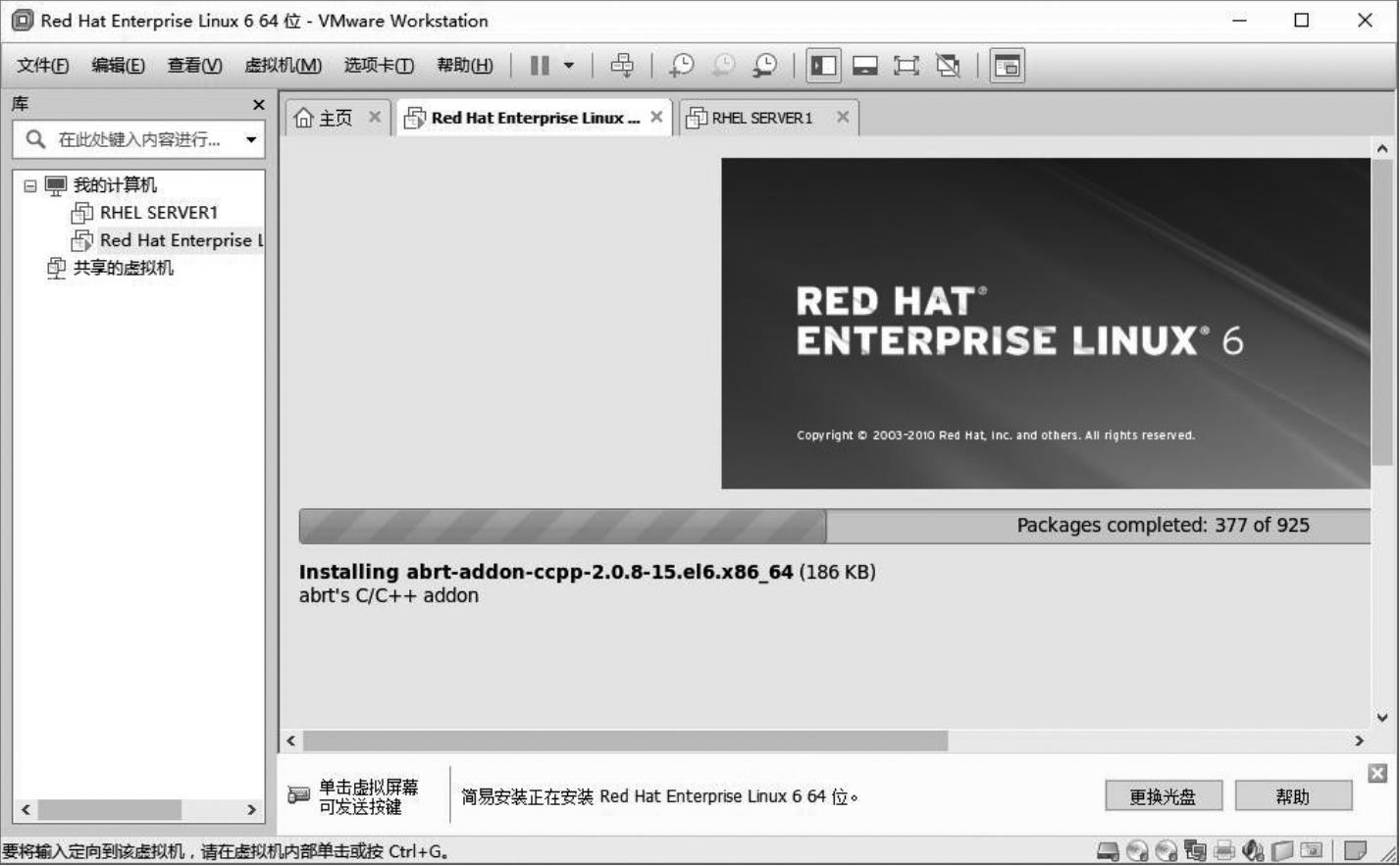Click the keyboard hint icon beside 单击虚拟屏幕
The image size is (1400, 866).
(x=299, y=795)
